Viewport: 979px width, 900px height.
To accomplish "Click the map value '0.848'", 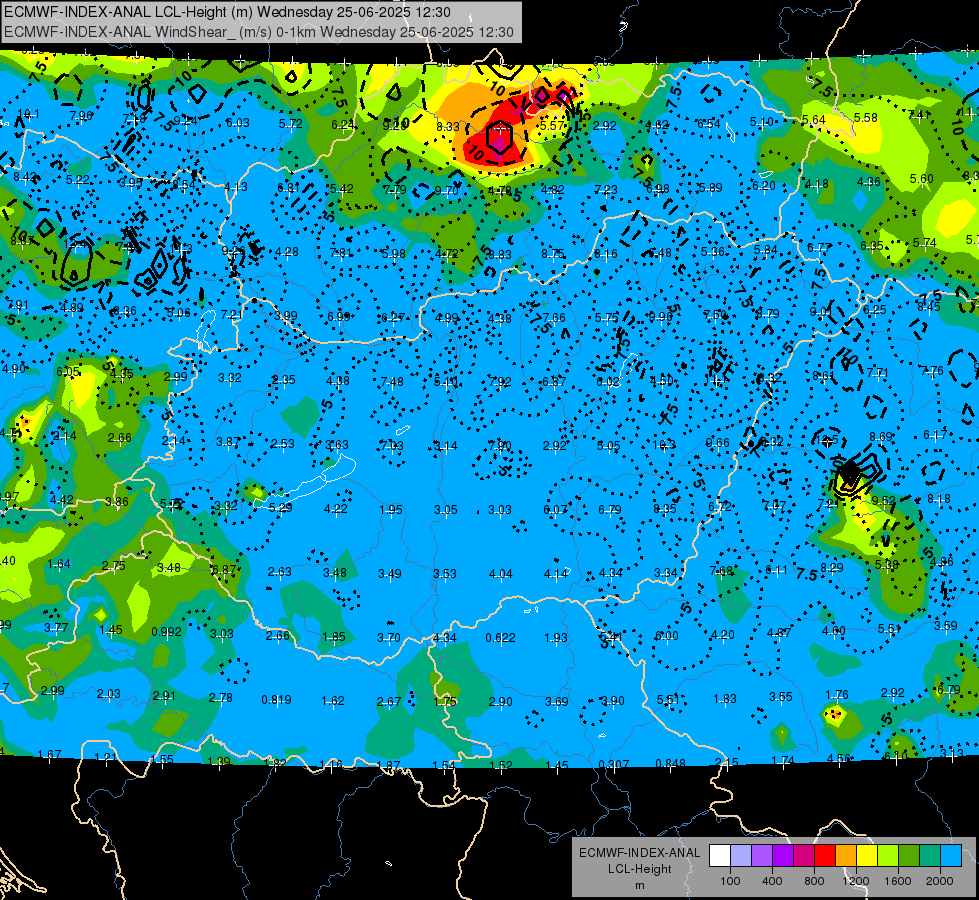I will click(671, 763).
